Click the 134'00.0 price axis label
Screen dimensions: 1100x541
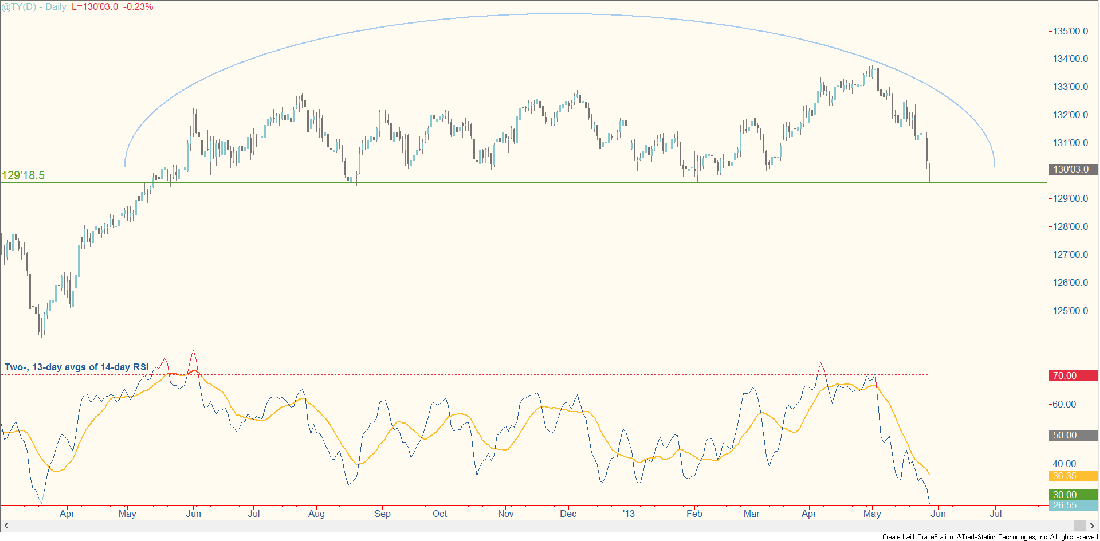1072,58
